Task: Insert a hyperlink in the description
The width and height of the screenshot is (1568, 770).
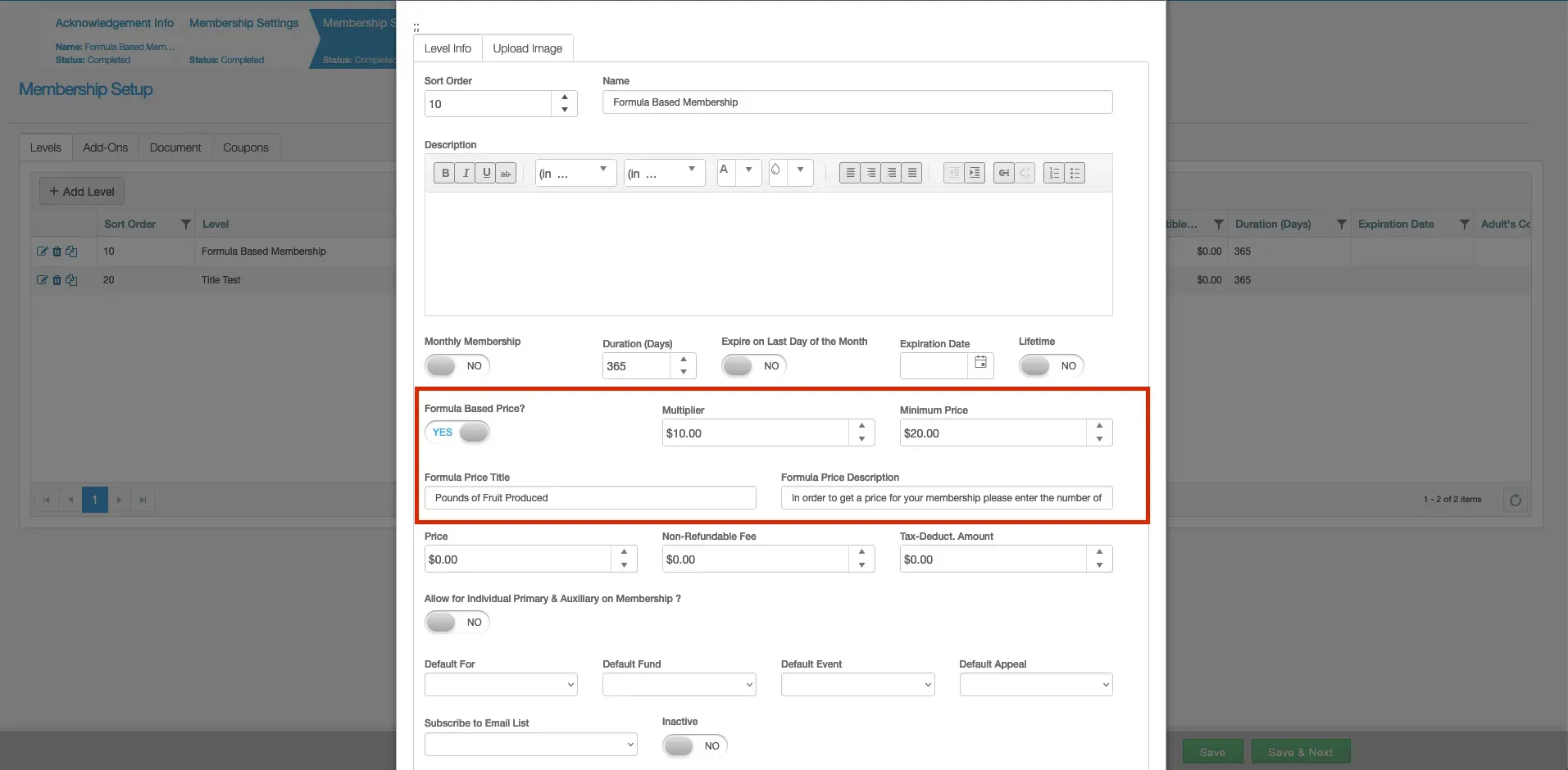Action: 1003,173
